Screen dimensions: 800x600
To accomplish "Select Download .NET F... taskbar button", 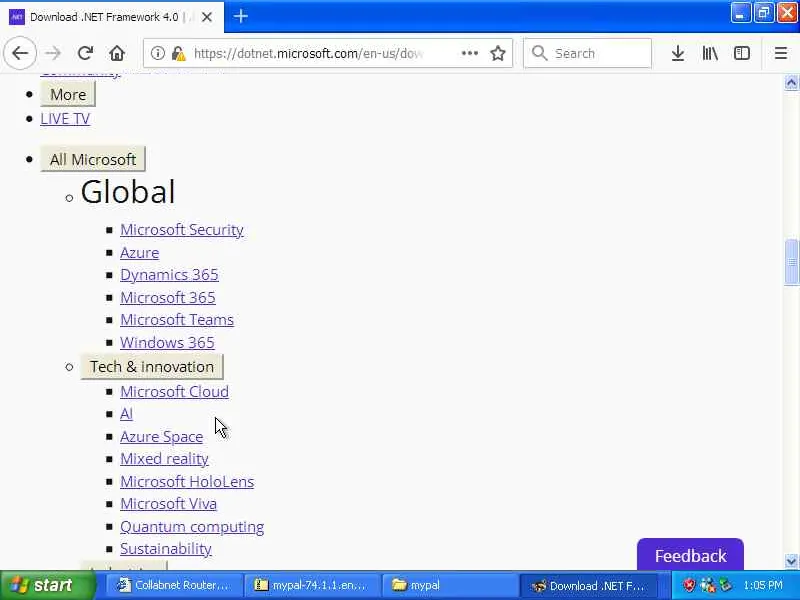I will pyautogui.click(x=588, y=585).
